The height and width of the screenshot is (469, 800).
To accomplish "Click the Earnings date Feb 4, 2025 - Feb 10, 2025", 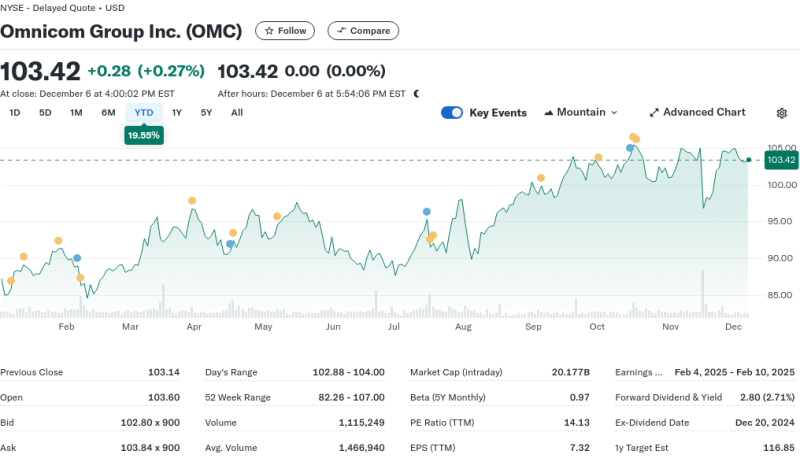I will tap(735, 372).
